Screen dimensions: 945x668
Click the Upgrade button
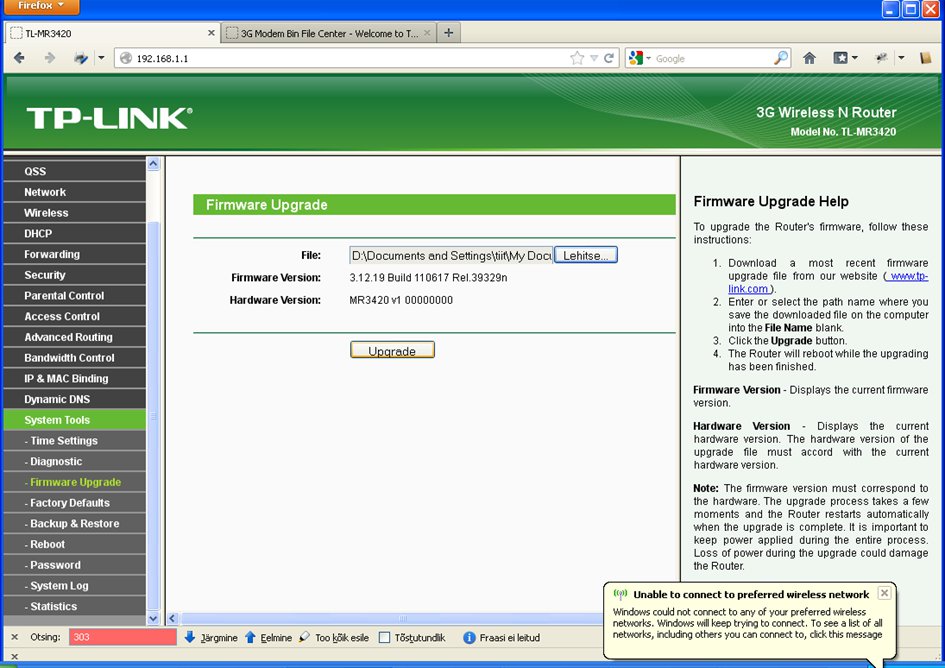point(392,350)
